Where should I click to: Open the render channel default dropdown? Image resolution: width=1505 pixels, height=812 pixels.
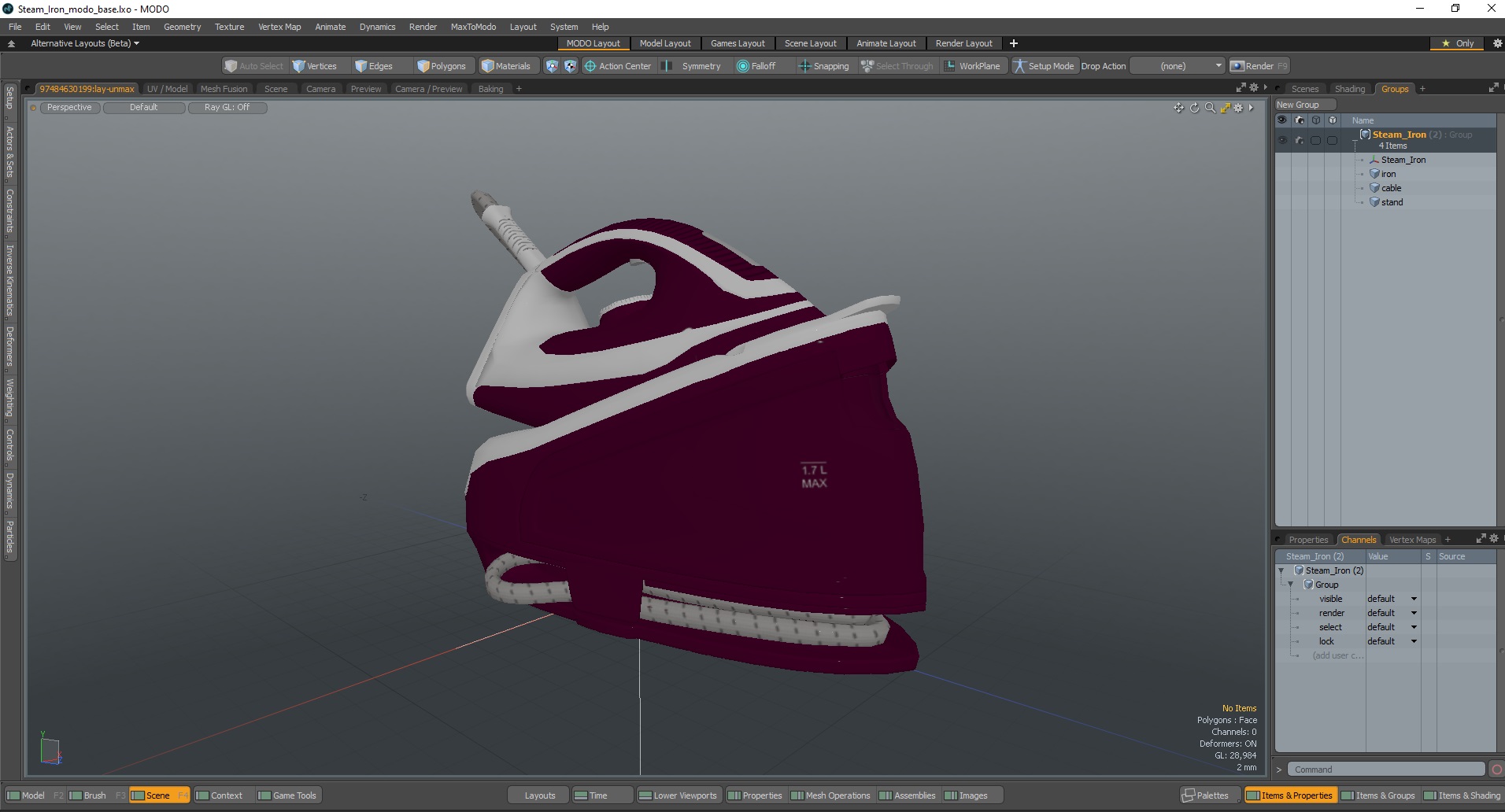(1392, 613)
